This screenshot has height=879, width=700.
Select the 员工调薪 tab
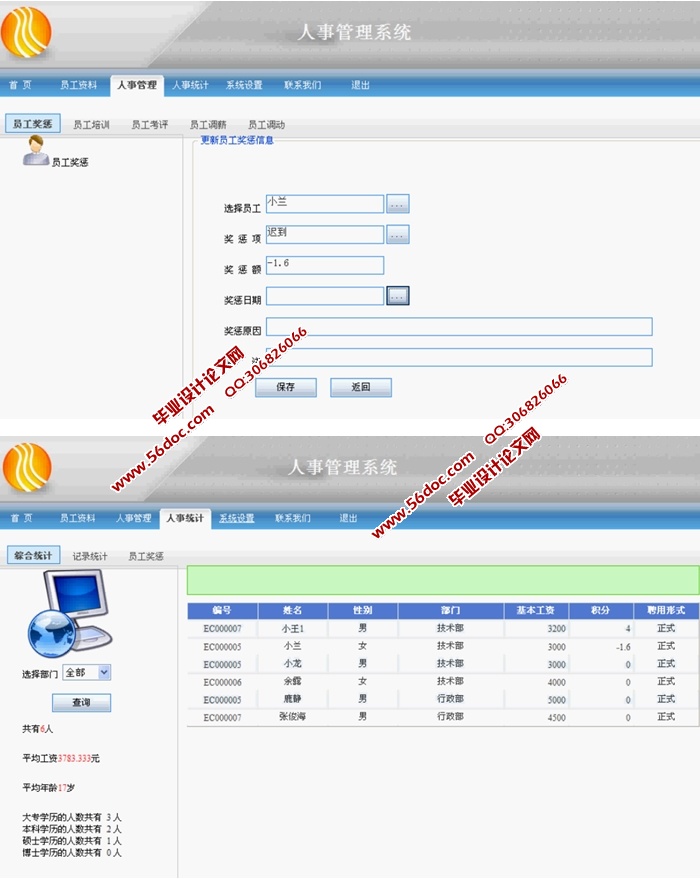pyautogui.click(x=208, y=125)
